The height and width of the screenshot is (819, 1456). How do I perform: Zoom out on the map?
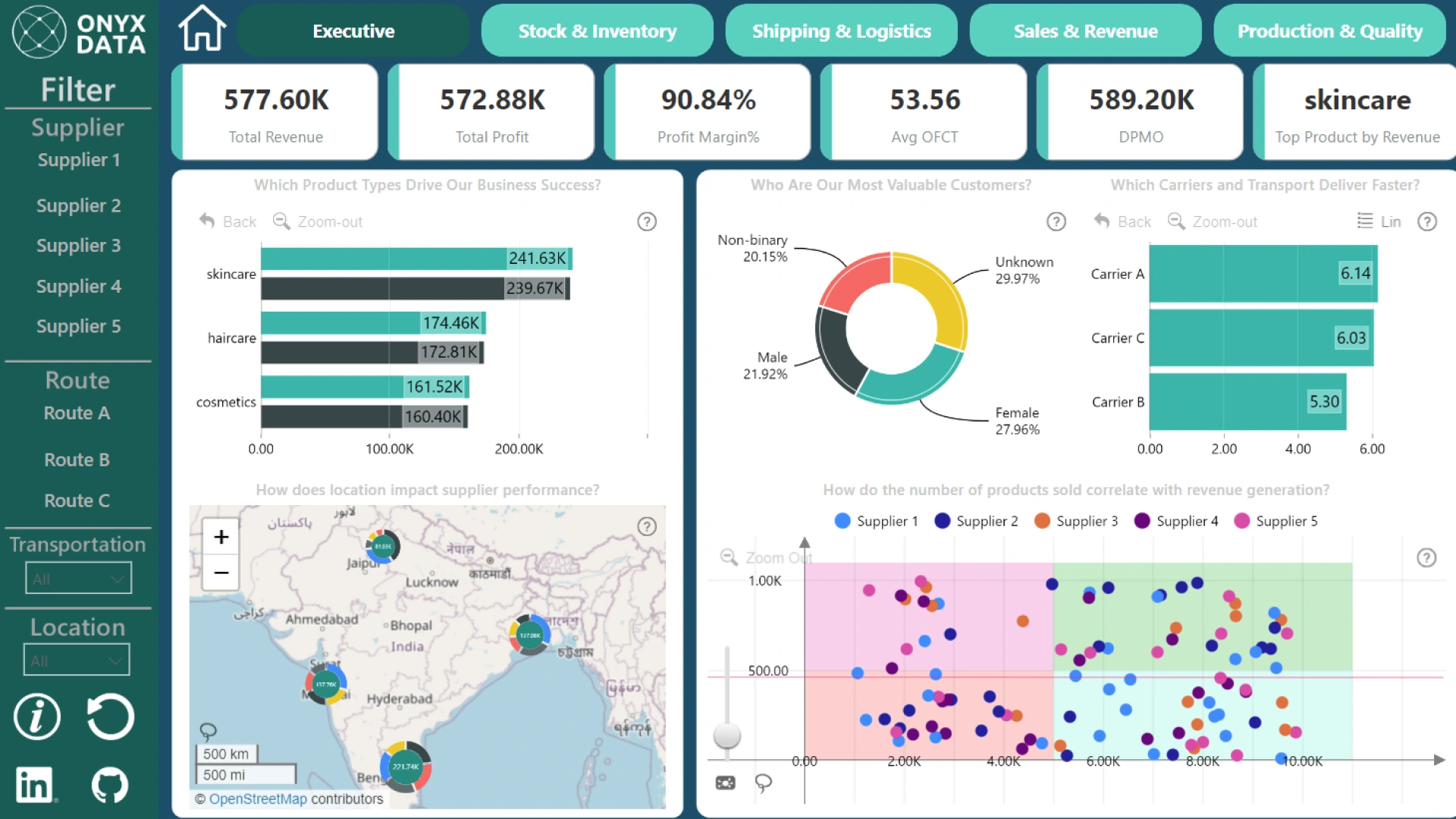[221, 573]
